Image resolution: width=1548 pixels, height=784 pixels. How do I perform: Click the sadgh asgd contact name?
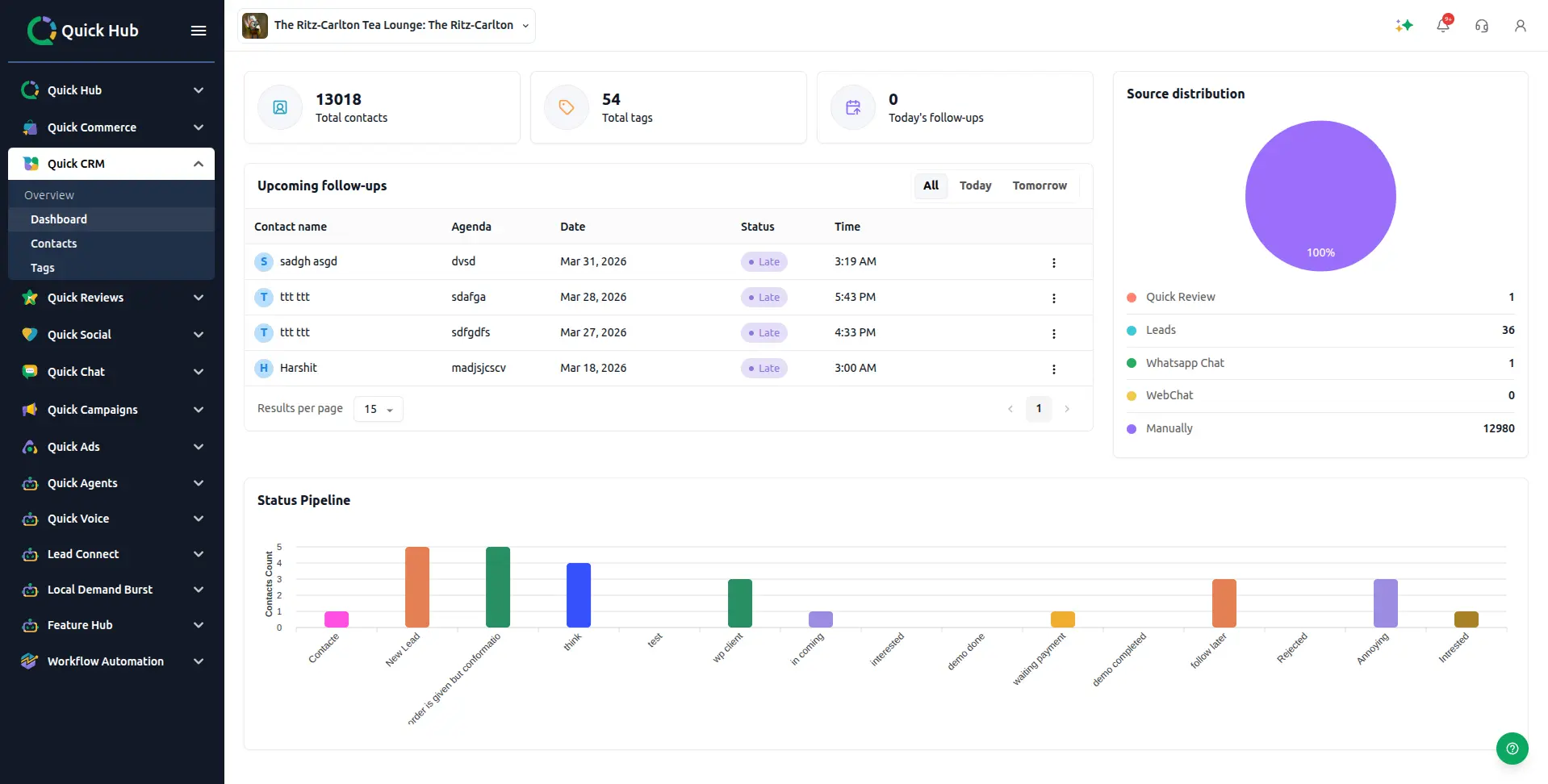point(308,261)
